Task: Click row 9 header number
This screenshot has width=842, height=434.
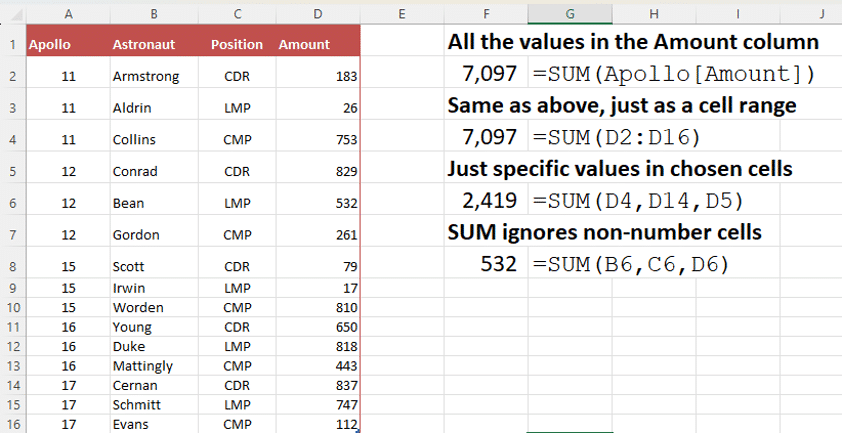Action: 12,287
